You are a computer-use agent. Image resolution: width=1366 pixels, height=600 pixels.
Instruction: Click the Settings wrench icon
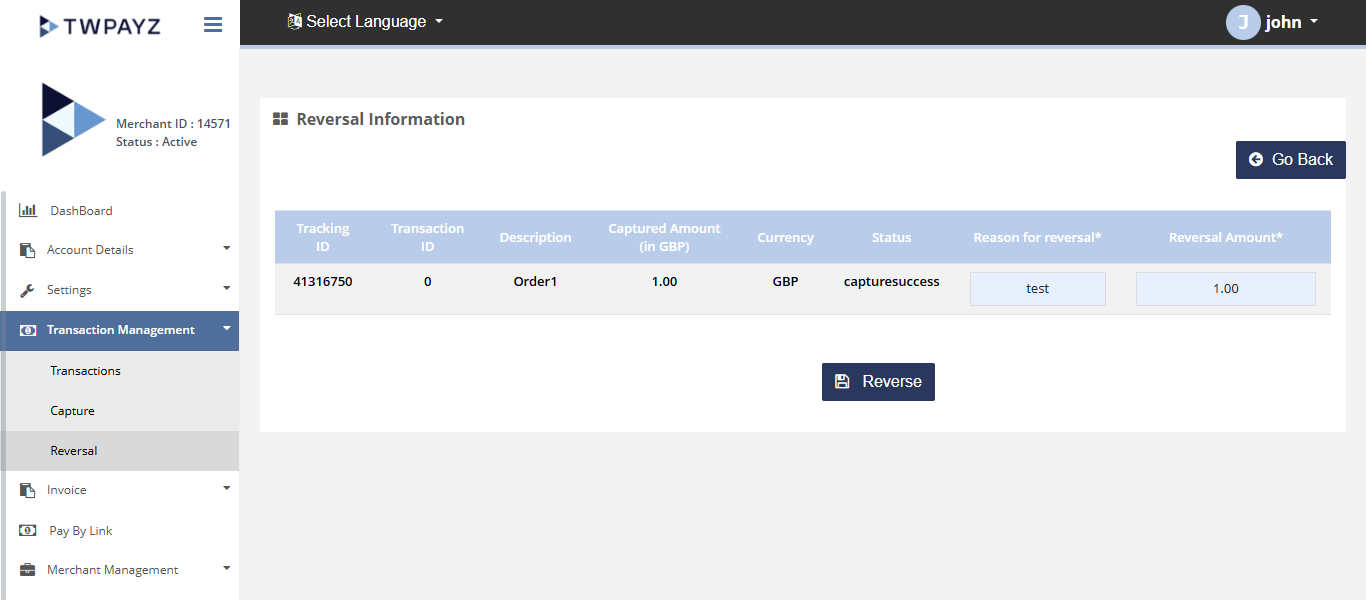point(28,290)
